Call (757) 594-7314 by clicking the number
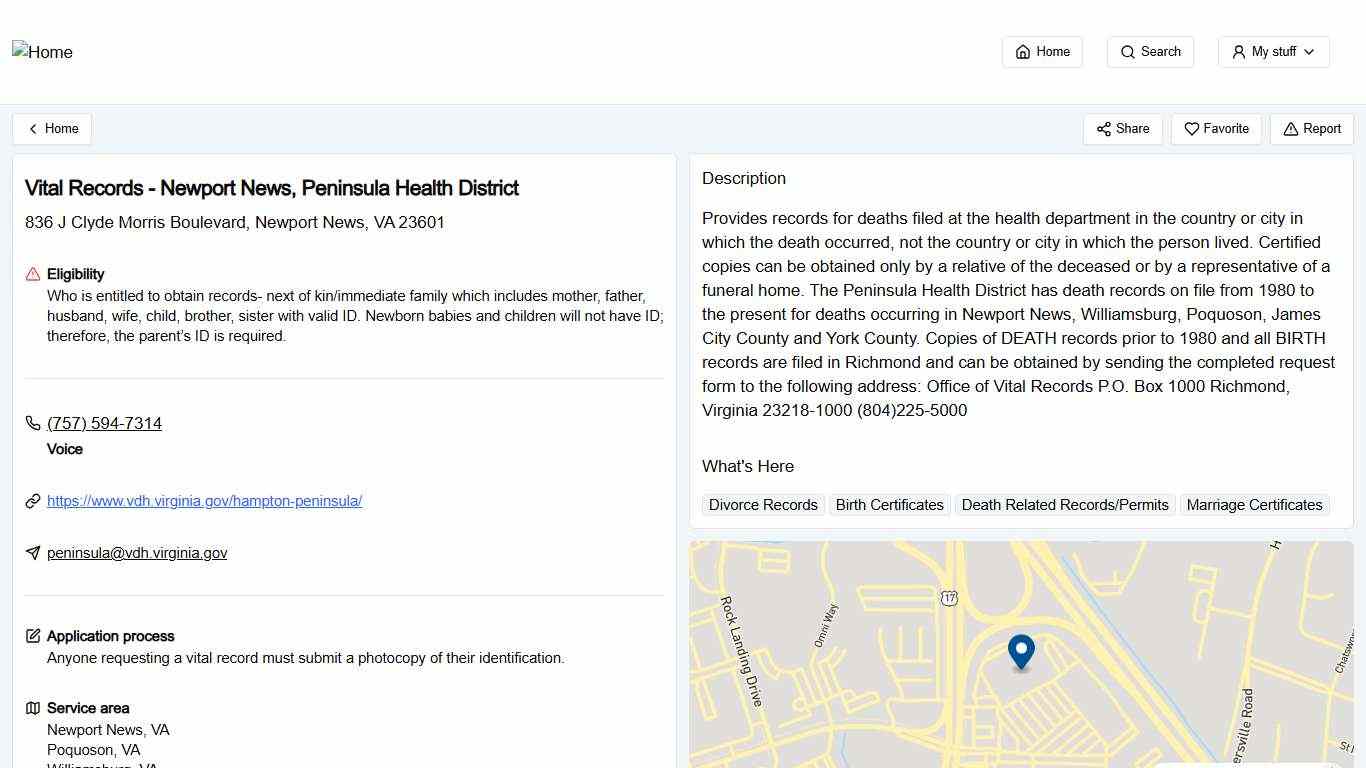This screenshot has width=1366, height=768. [104, 423]
